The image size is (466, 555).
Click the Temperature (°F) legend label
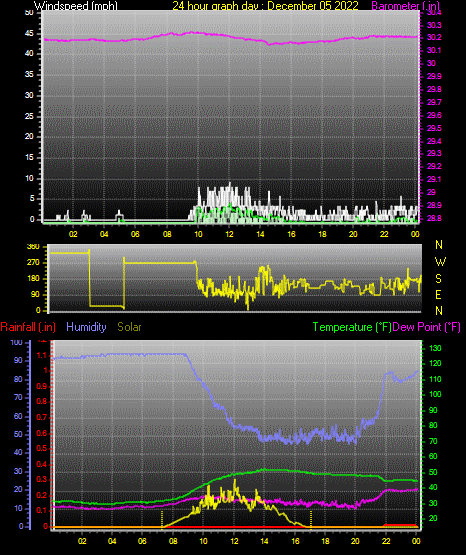(x=352, y=327)
